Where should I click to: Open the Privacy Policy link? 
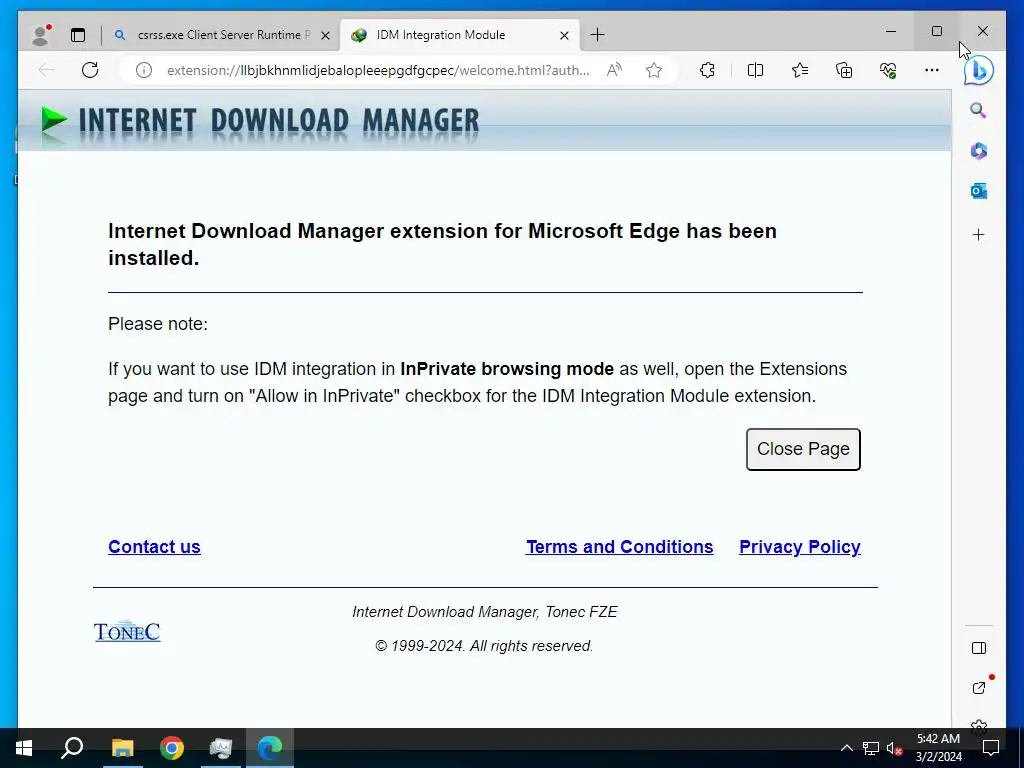[800, 547]
